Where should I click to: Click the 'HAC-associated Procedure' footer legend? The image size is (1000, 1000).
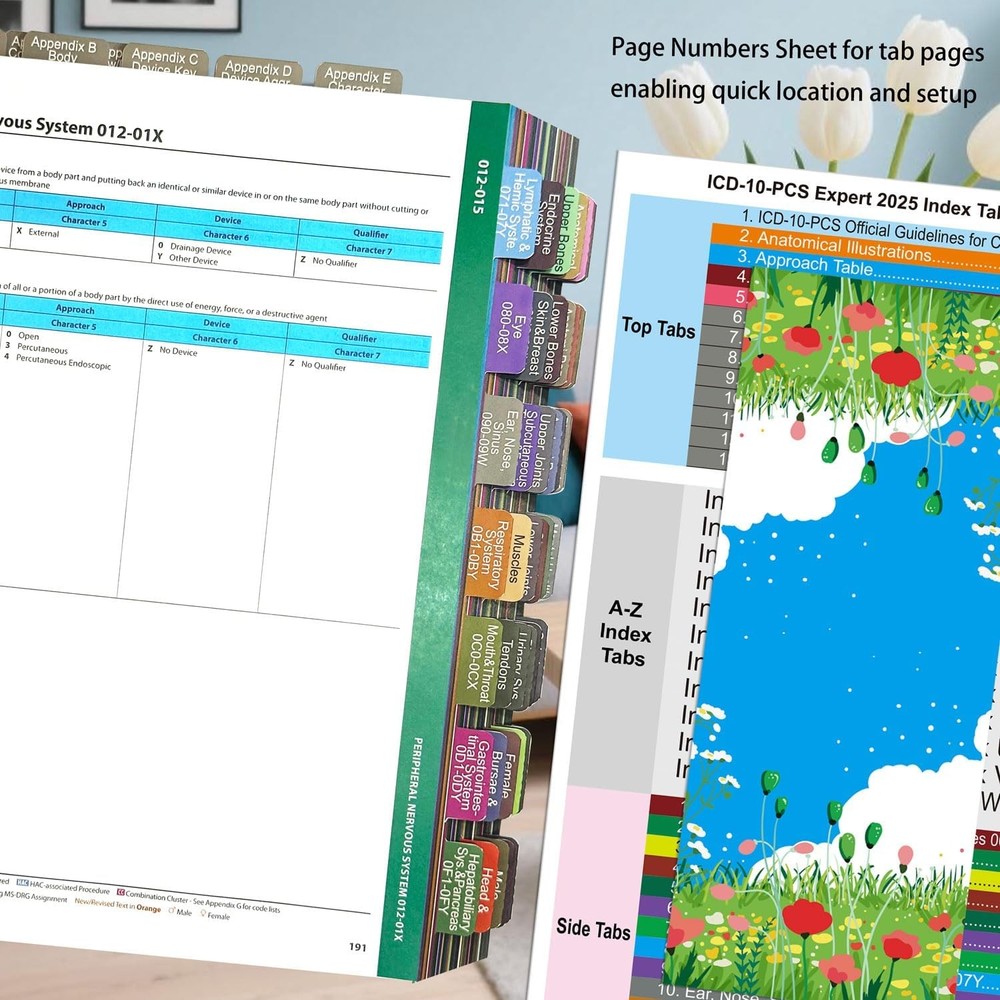point(62,886)
